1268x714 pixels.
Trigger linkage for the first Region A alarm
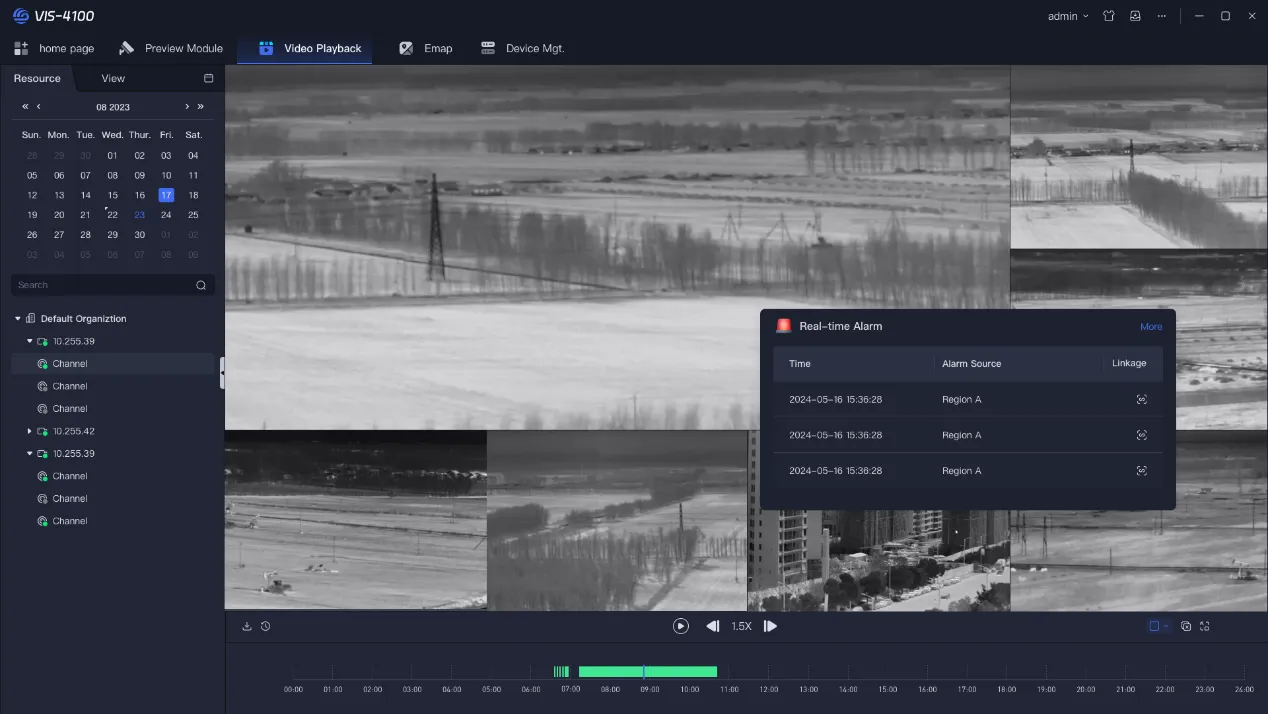click(1141, 399)
